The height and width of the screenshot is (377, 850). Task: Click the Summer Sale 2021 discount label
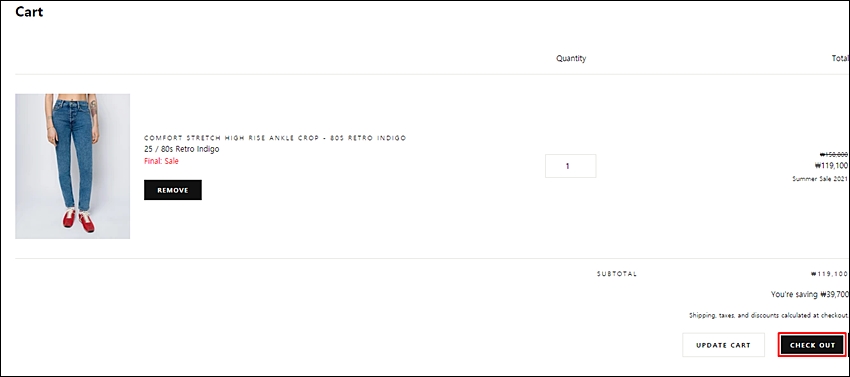820,178
